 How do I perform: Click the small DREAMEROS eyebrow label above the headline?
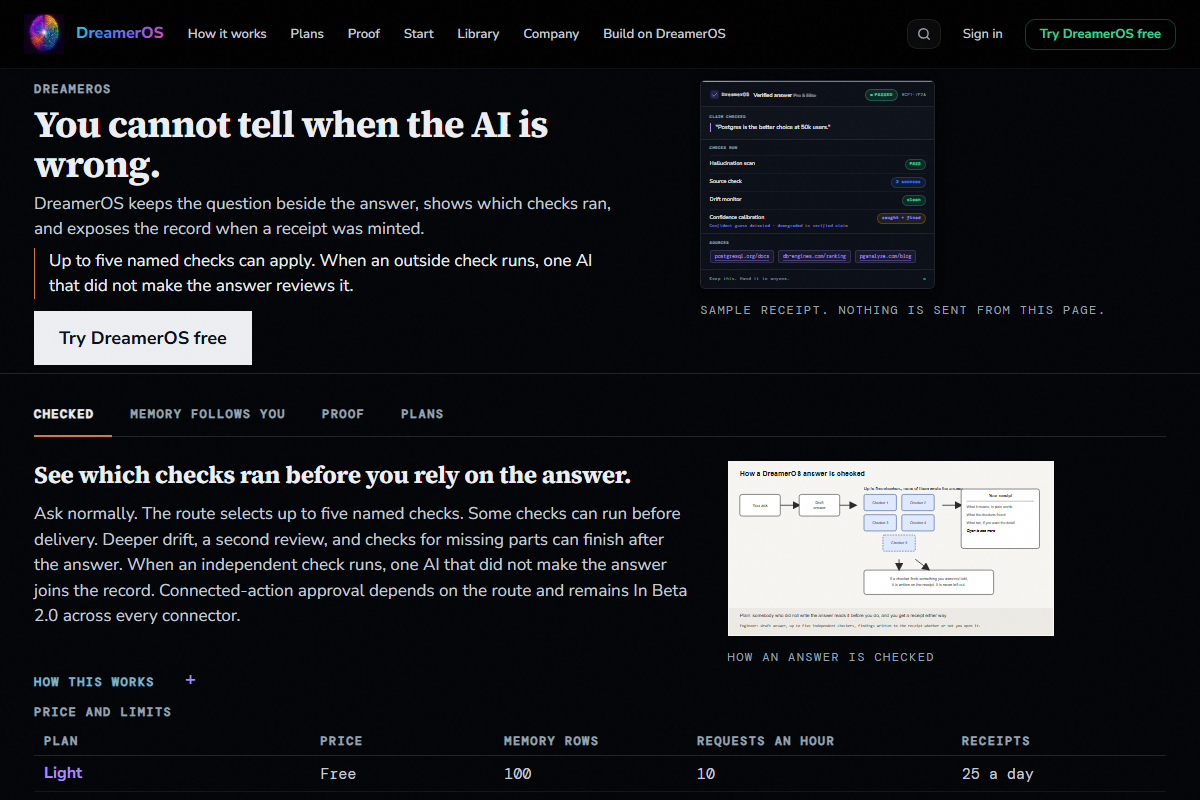72,89
